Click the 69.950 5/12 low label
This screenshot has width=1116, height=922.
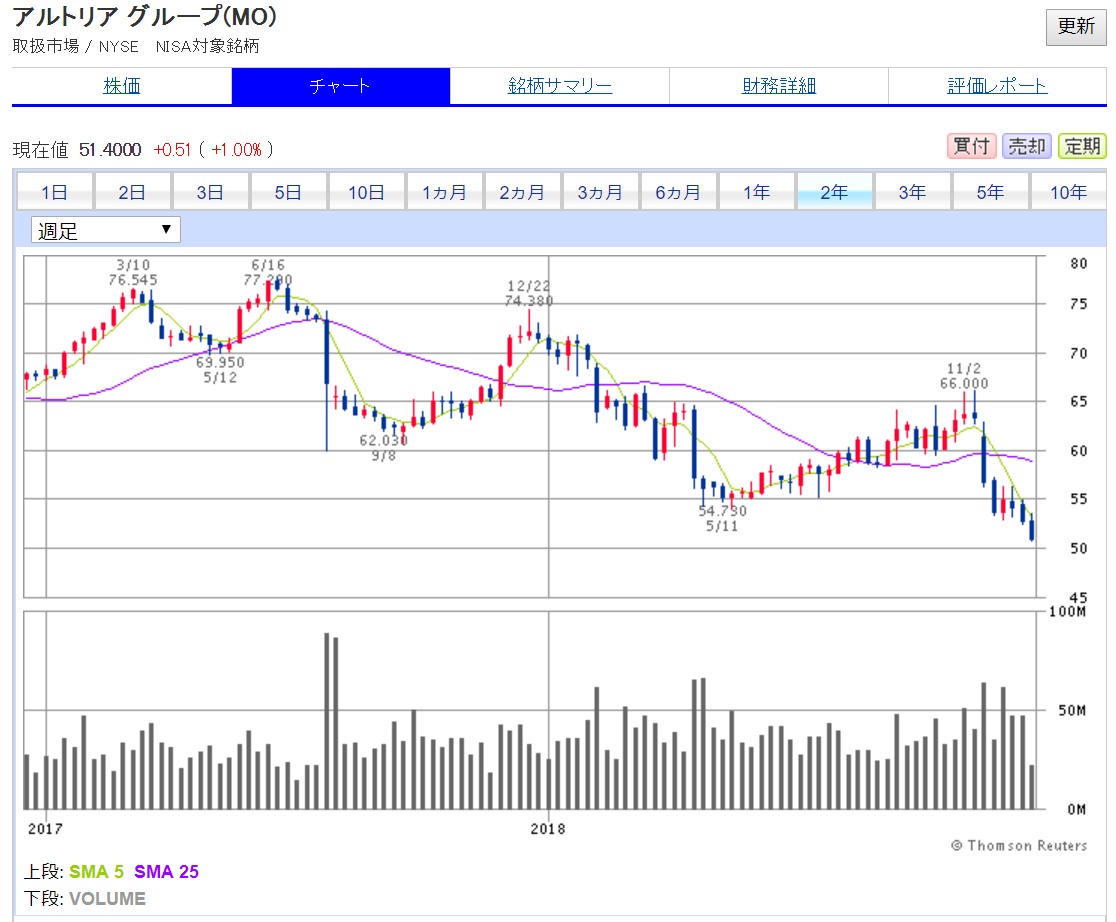coord(220,370)
